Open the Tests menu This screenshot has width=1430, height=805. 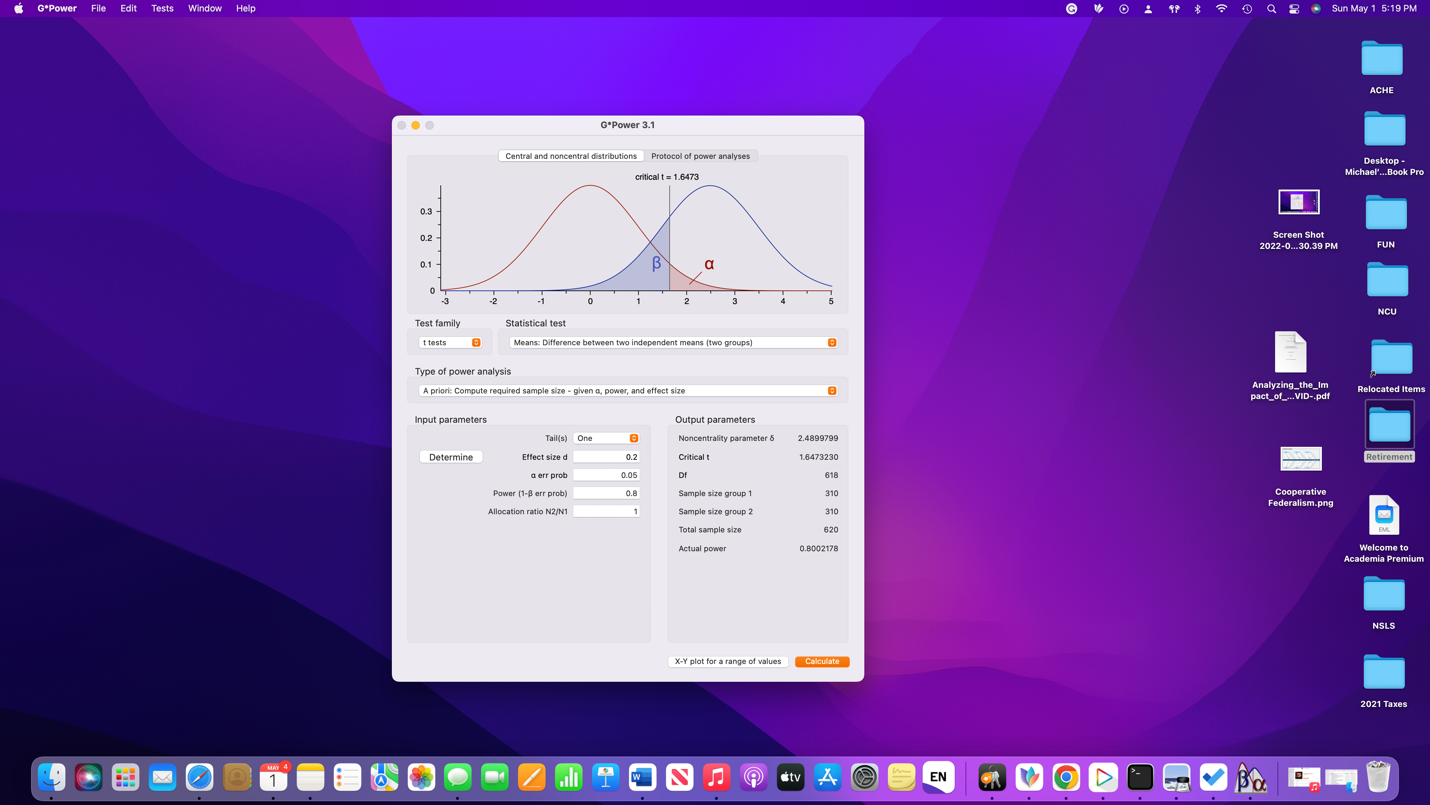pos(162,8)
